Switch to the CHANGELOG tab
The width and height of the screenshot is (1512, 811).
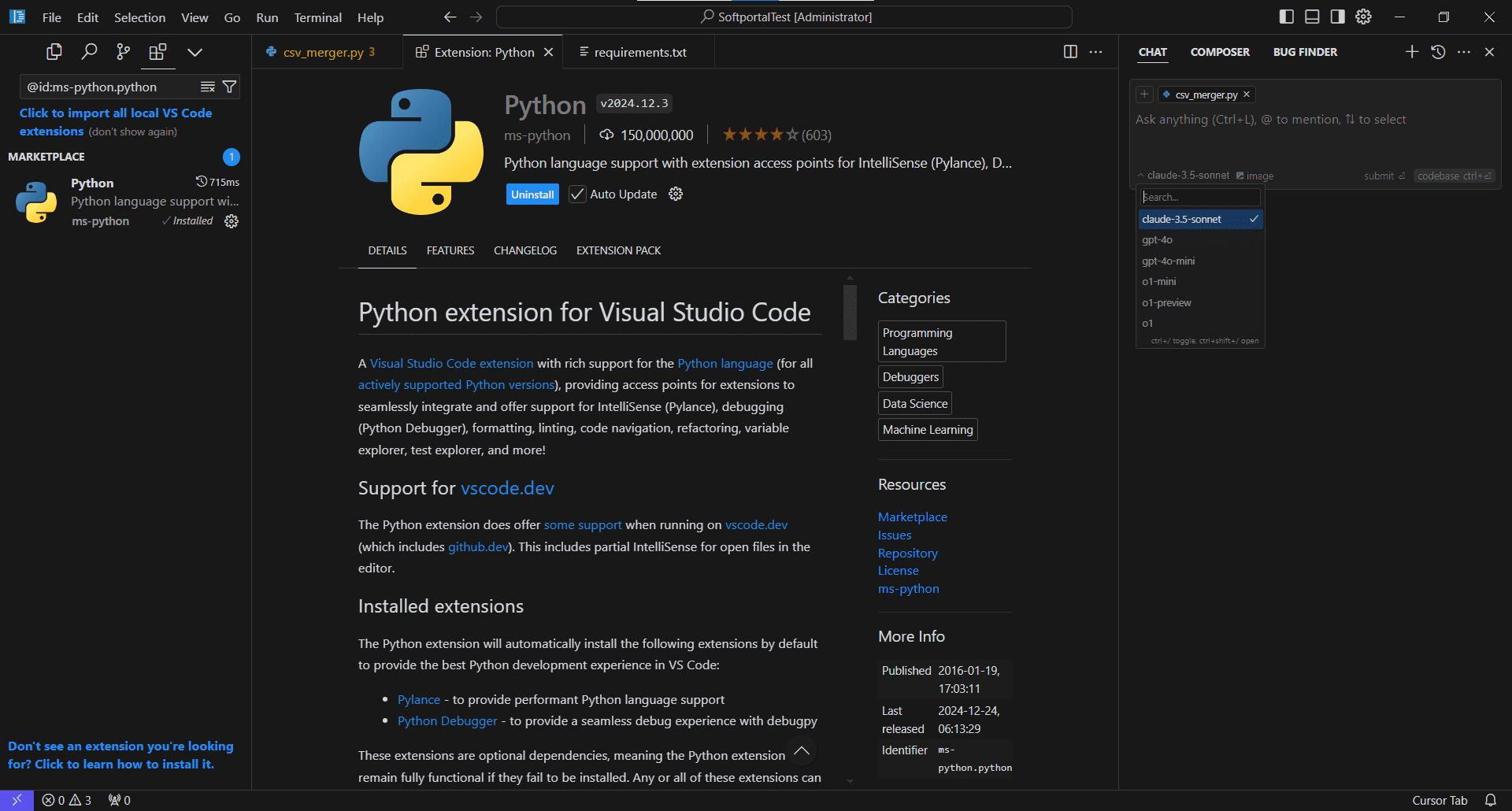click(x=525, y=250)
